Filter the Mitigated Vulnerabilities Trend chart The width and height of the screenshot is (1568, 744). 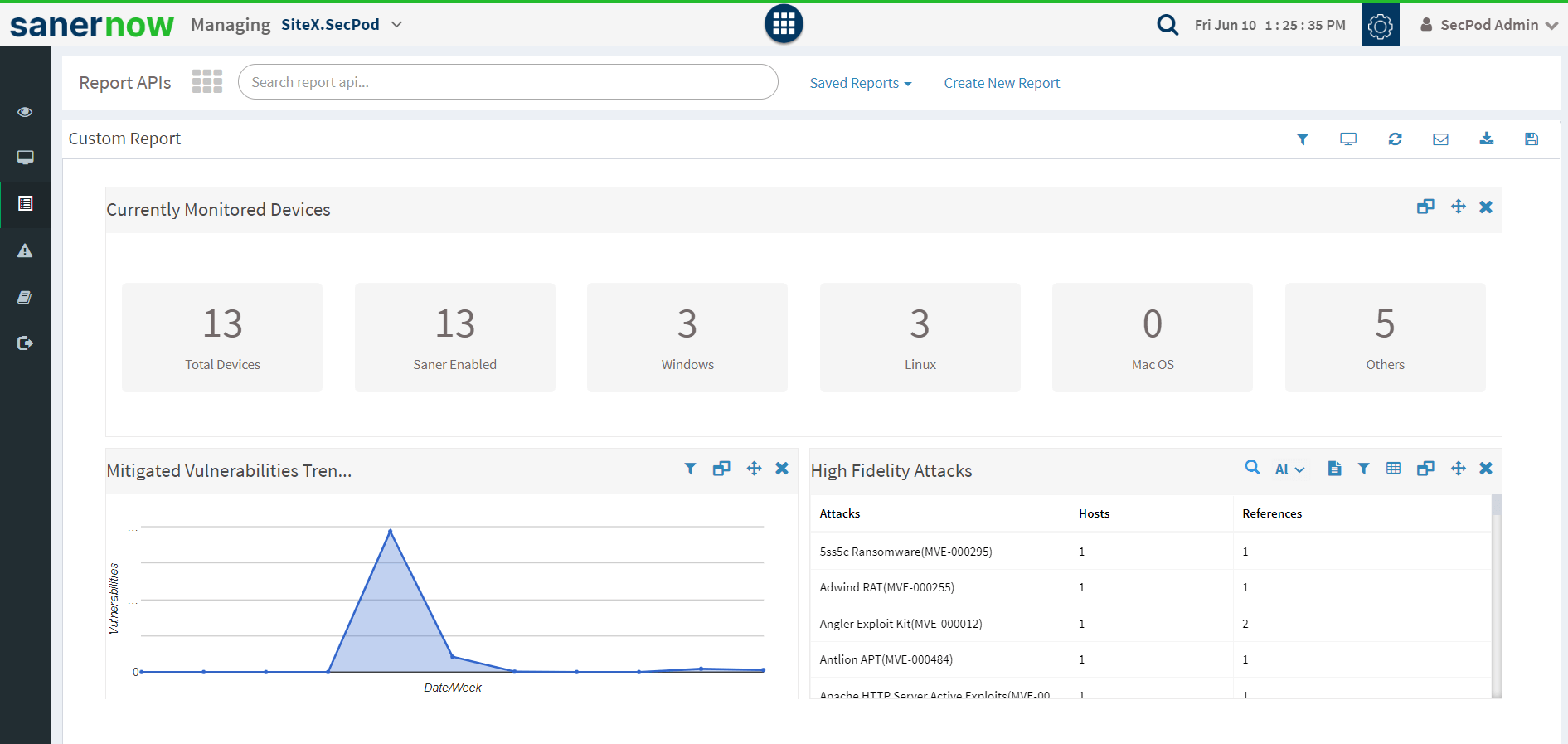690,469
